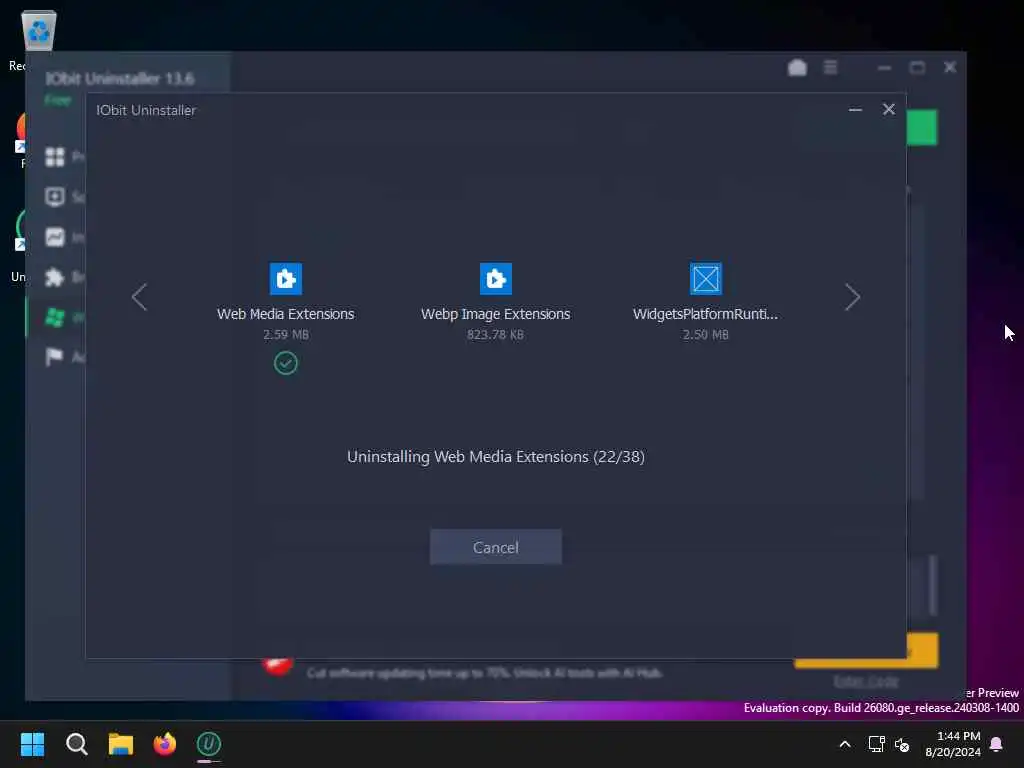Screen dimensions: 1024x768
Task: Click the 'WidgetsPlatformRunti...' label
Action: coord(705,314)
